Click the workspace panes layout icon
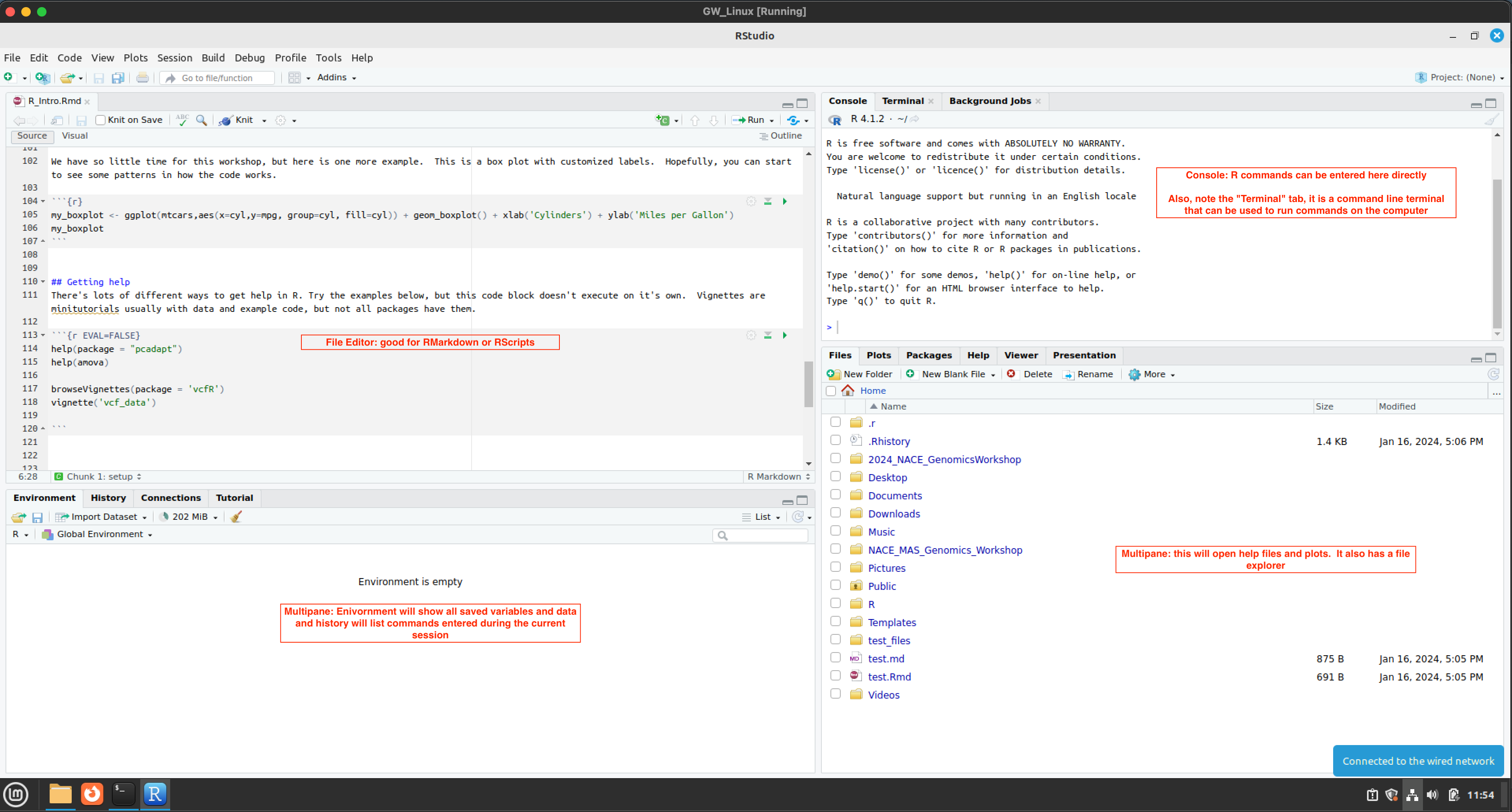1512x812 pixels. tap(294, 78)
